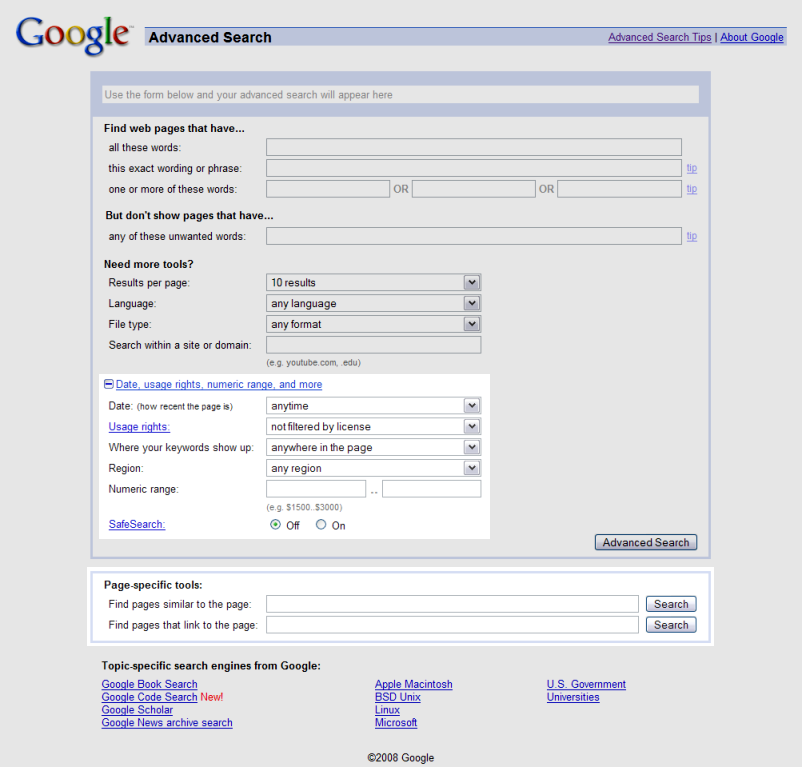Image resolution: width=802 pixels, height=767 pixels.
Task: Open the Universities search link
Action: (573, 697)
